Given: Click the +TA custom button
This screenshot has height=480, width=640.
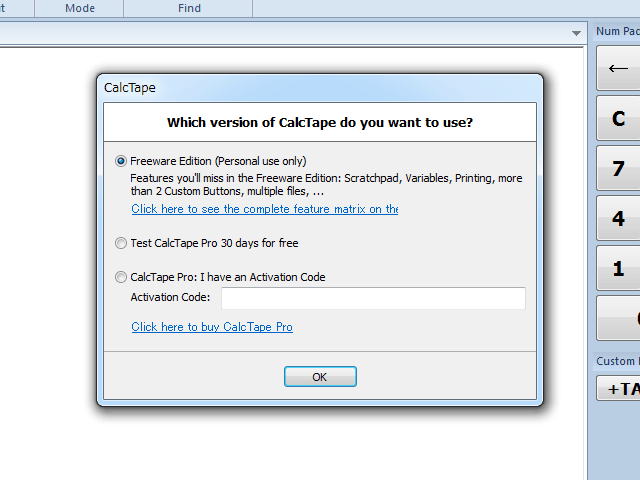Looking at the screenshot, I should point(618,388).
